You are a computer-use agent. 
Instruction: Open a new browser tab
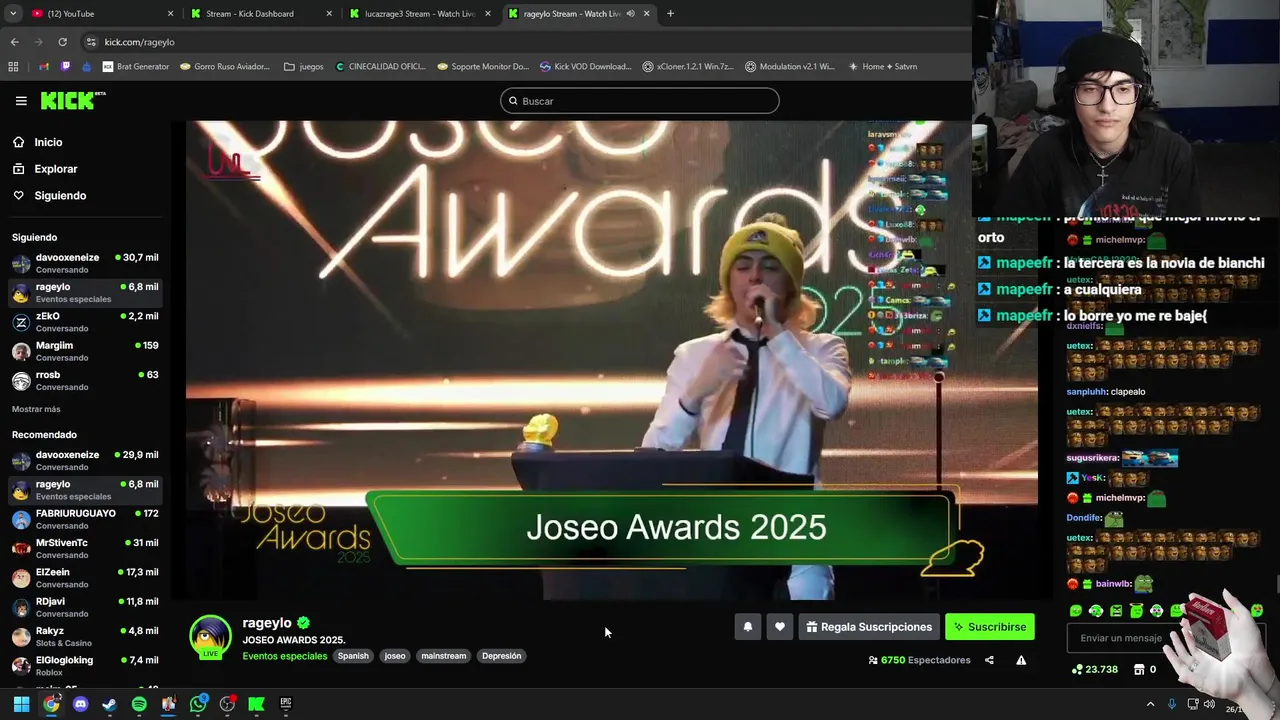(670, 14)
